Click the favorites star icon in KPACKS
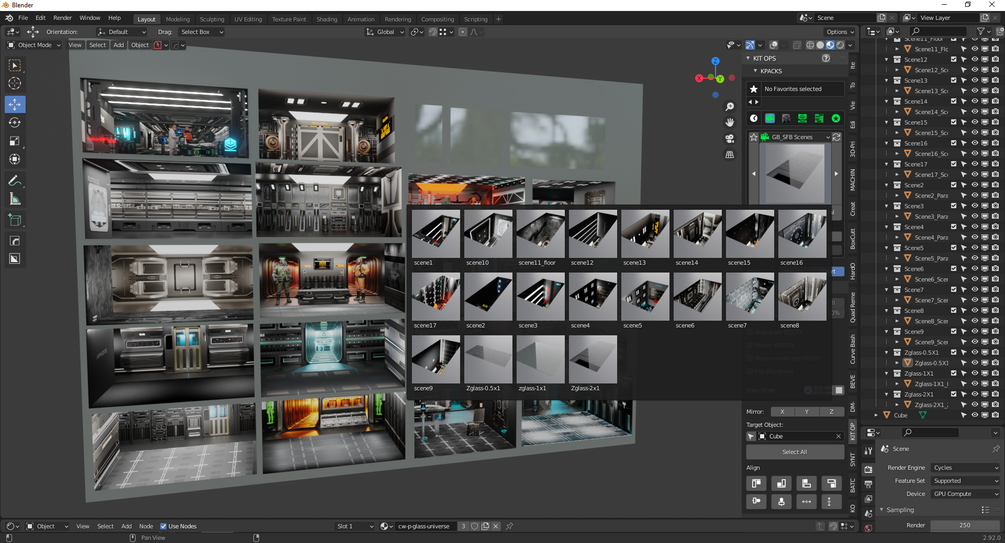 pyautogui.click(x=754, y=89)
